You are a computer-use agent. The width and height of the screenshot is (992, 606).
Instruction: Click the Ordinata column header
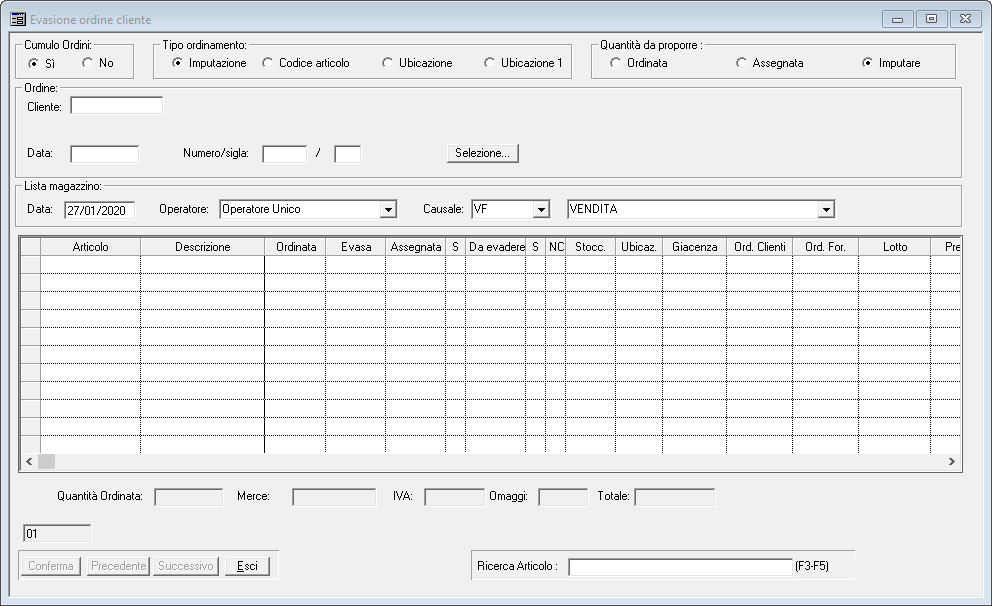click(x=295, y=247)
